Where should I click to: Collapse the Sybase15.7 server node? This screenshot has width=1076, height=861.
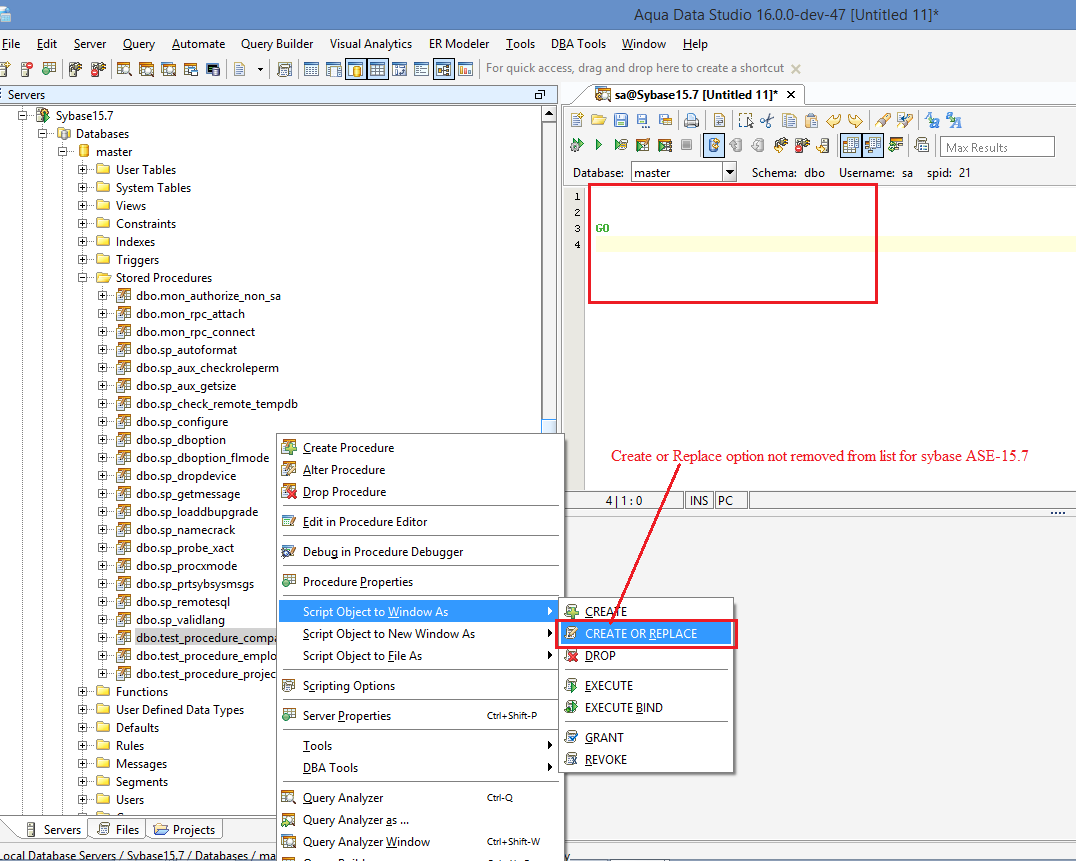click(23, 115)
